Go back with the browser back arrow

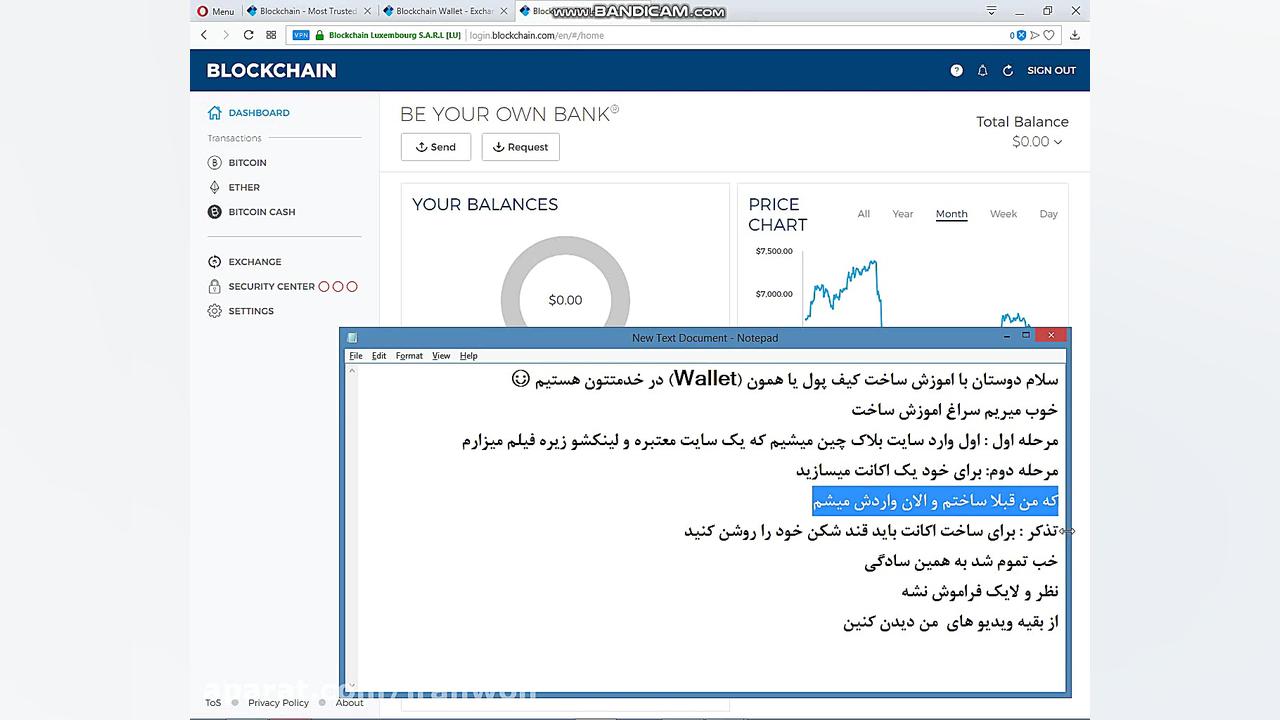coord(204,35)
